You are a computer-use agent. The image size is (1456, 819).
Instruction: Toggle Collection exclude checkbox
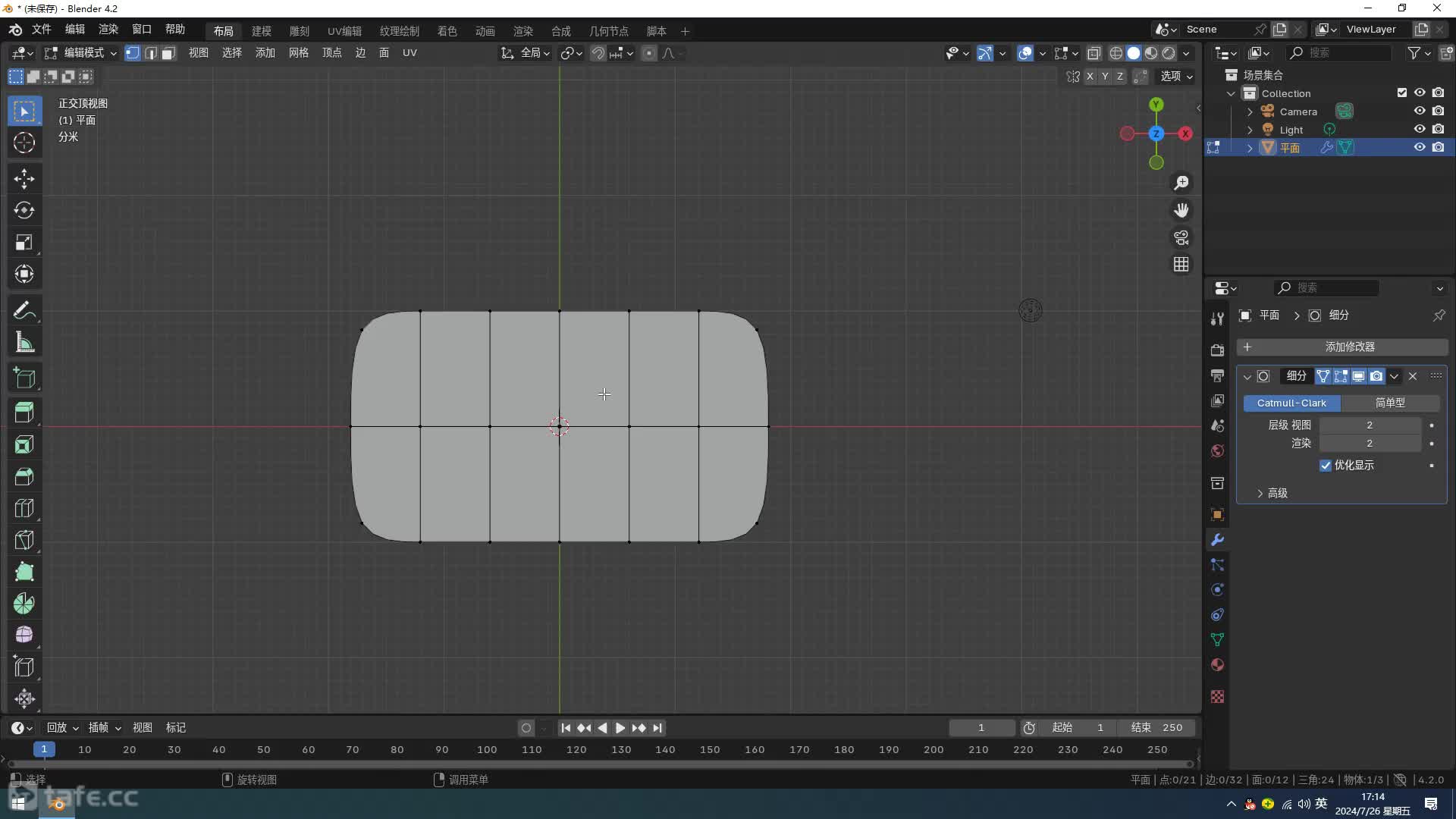pos(1401,93)
